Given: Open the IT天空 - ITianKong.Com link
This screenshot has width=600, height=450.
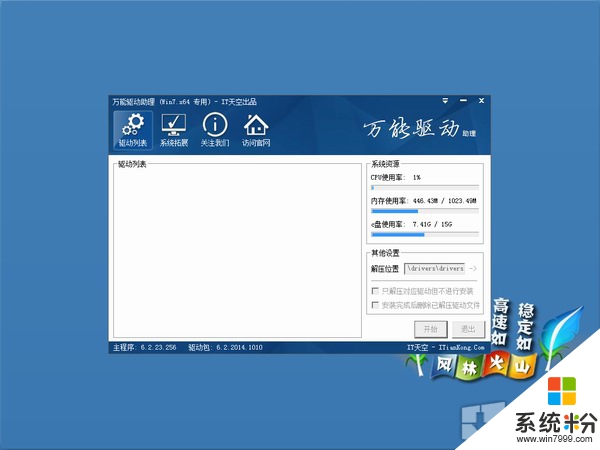Looking at the screenshot, I should [446, 347].
